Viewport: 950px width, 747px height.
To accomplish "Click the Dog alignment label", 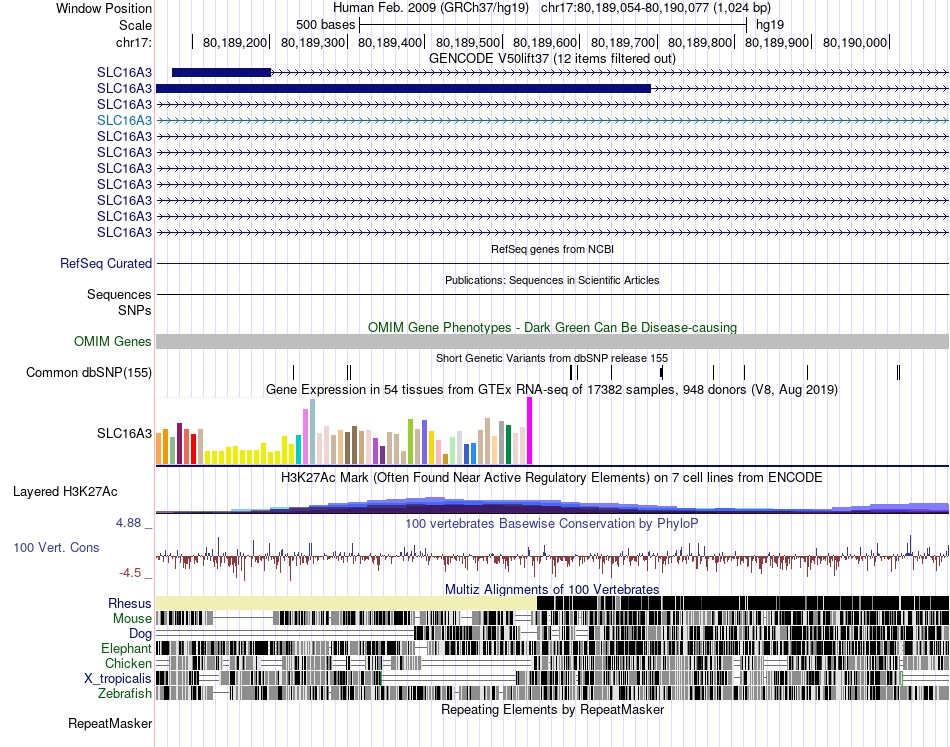I will tap(140, 634).
